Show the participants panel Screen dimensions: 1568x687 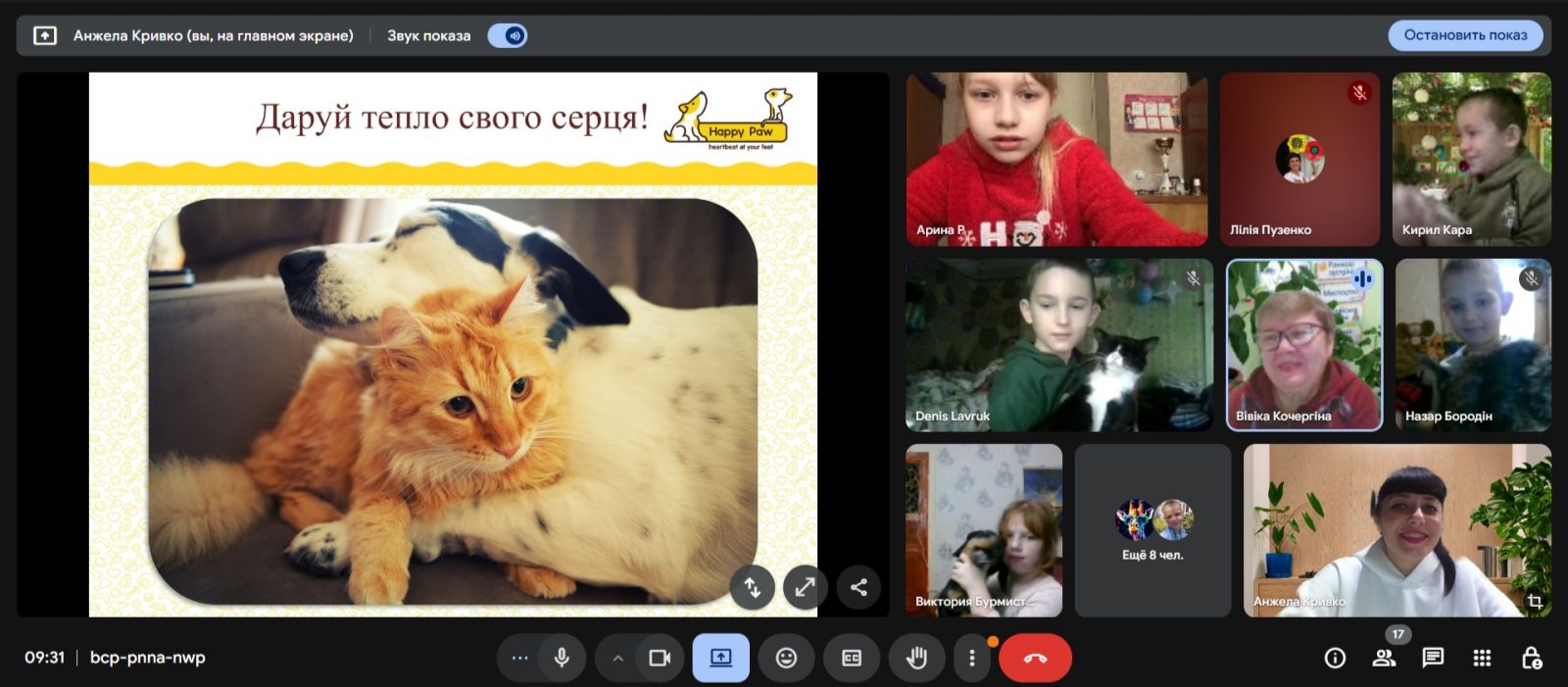pos(1384,658)
